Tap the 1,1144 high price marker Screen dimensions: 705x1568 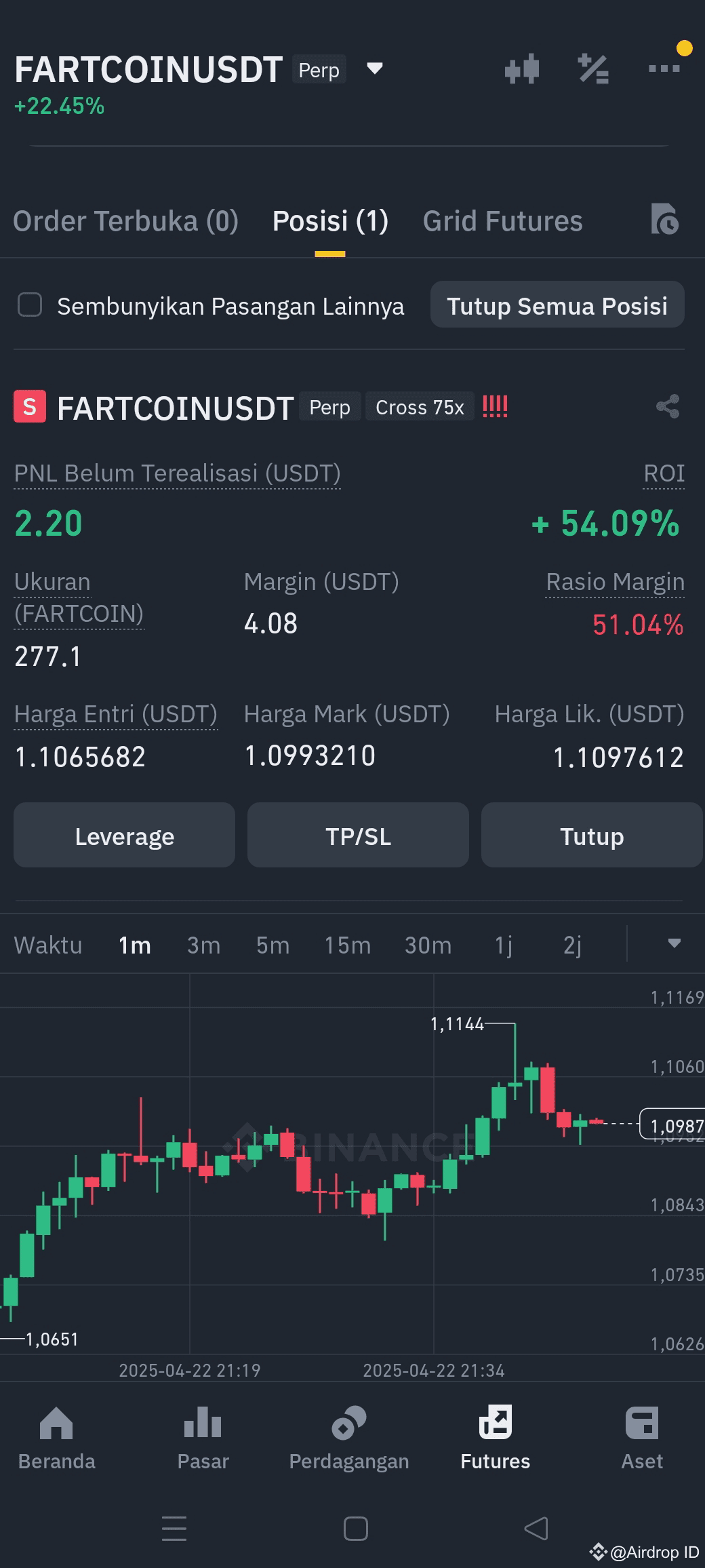tap(458, 1023)
